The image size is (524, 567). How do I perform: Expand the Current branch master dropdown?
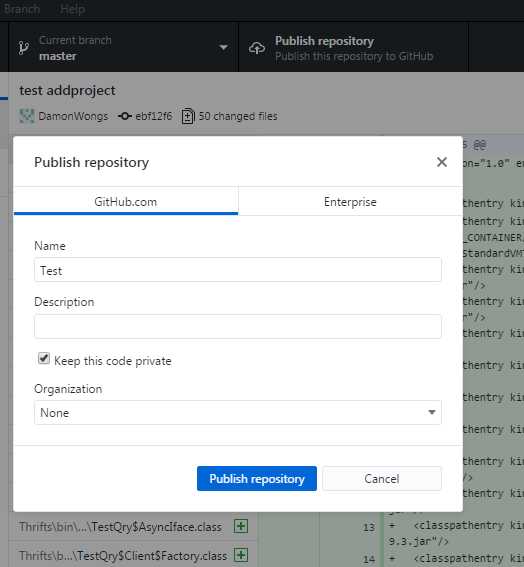(x=123, y=47)
